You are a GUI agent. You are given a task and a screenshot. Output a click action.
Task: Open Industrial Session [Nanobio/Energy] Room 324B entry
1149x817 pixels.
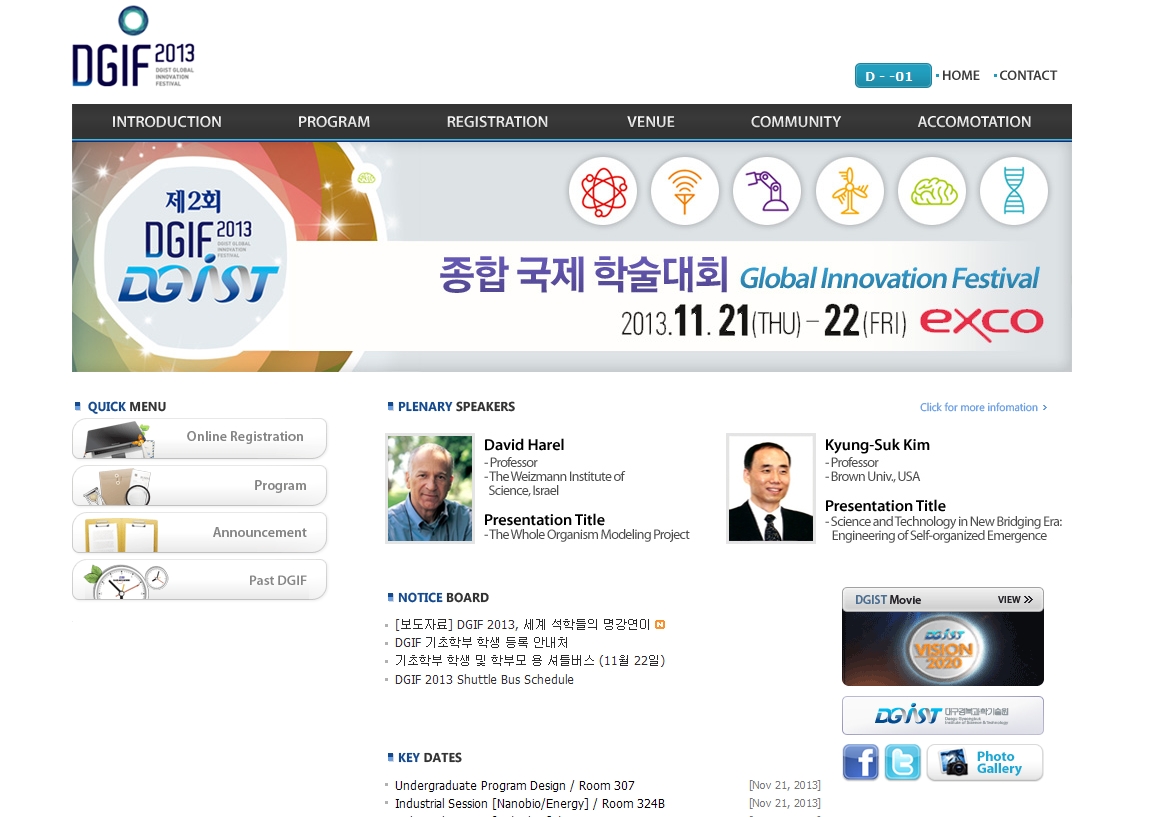point(530,804)
